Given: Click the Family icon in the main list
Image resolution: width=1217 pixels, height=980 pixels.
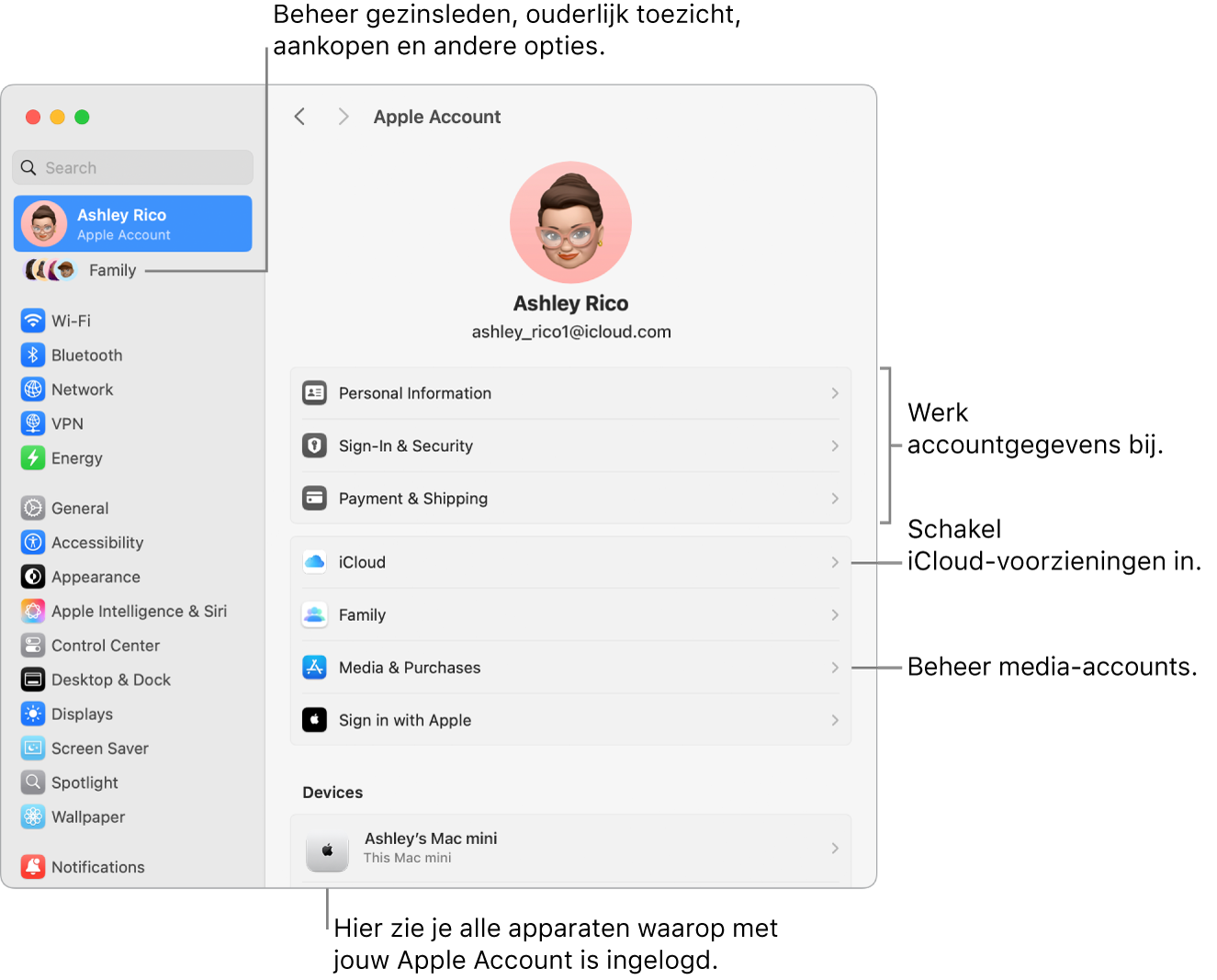Looking at the screenshot, I should (x=314, y=614).
